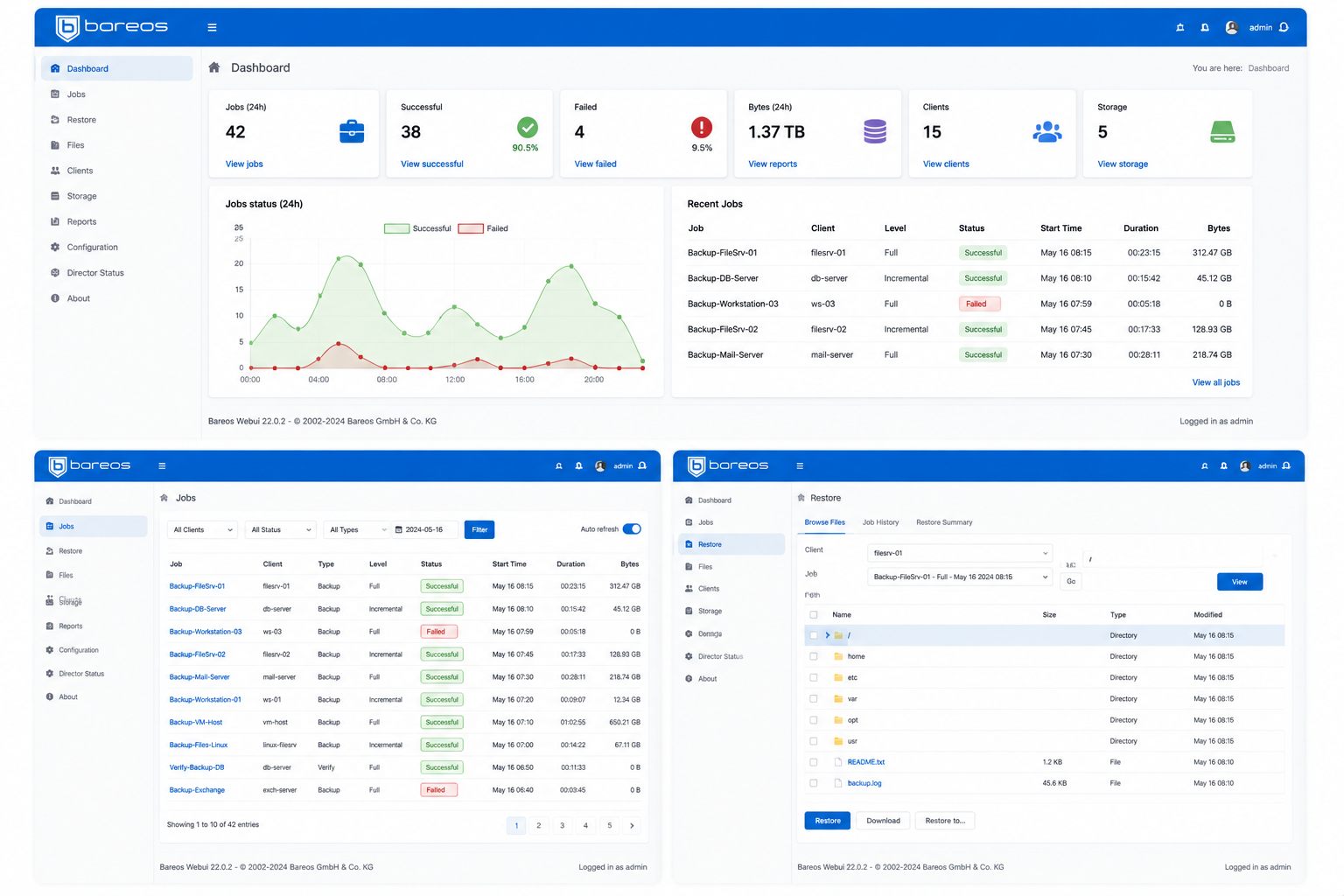Tick the checkbox for README.txt

tap(814, 762)
